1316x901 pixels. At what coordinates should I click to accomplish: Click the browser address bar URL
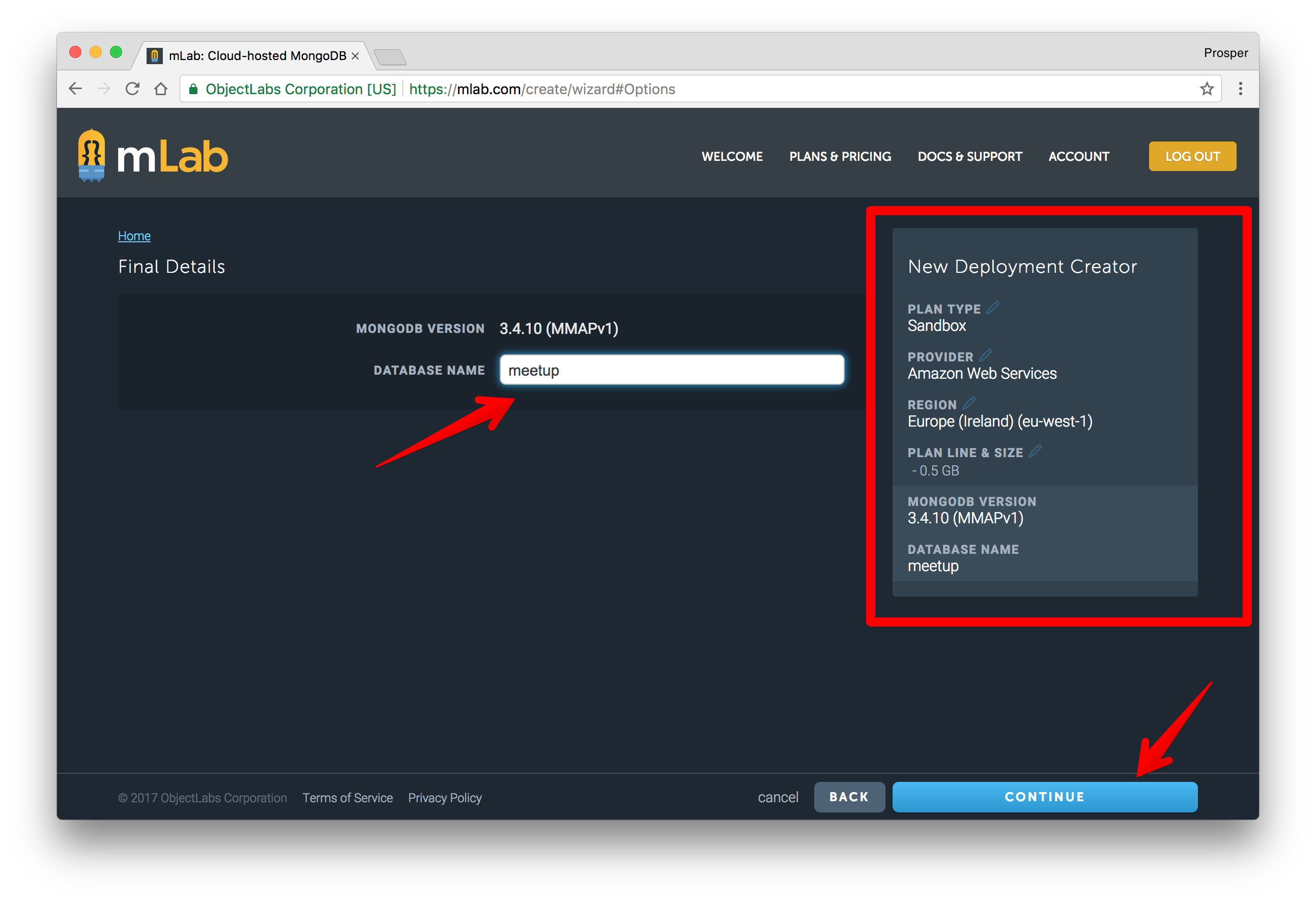[542, 89]
